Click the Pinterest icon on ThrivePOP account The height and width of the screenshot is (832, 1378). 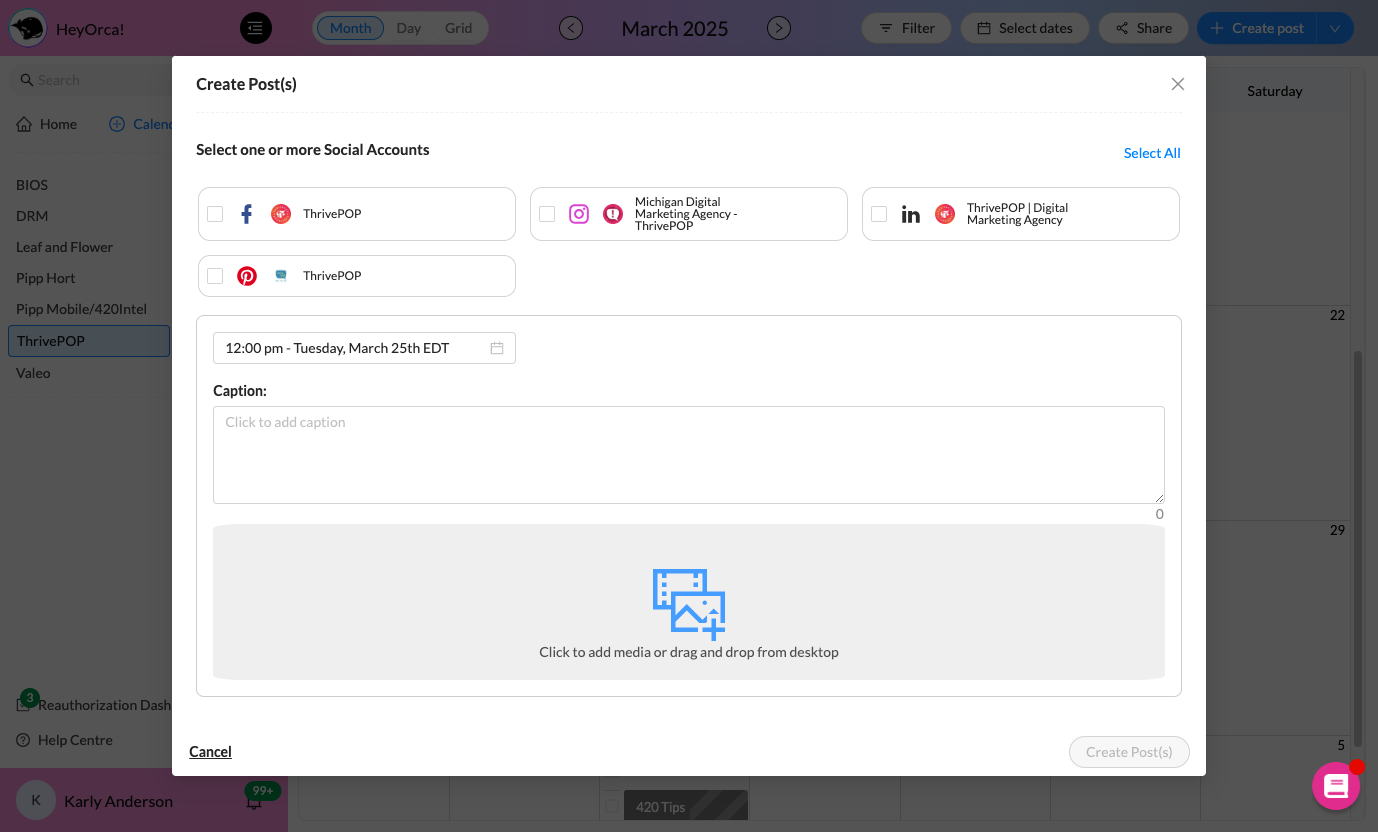pos(247,276)
